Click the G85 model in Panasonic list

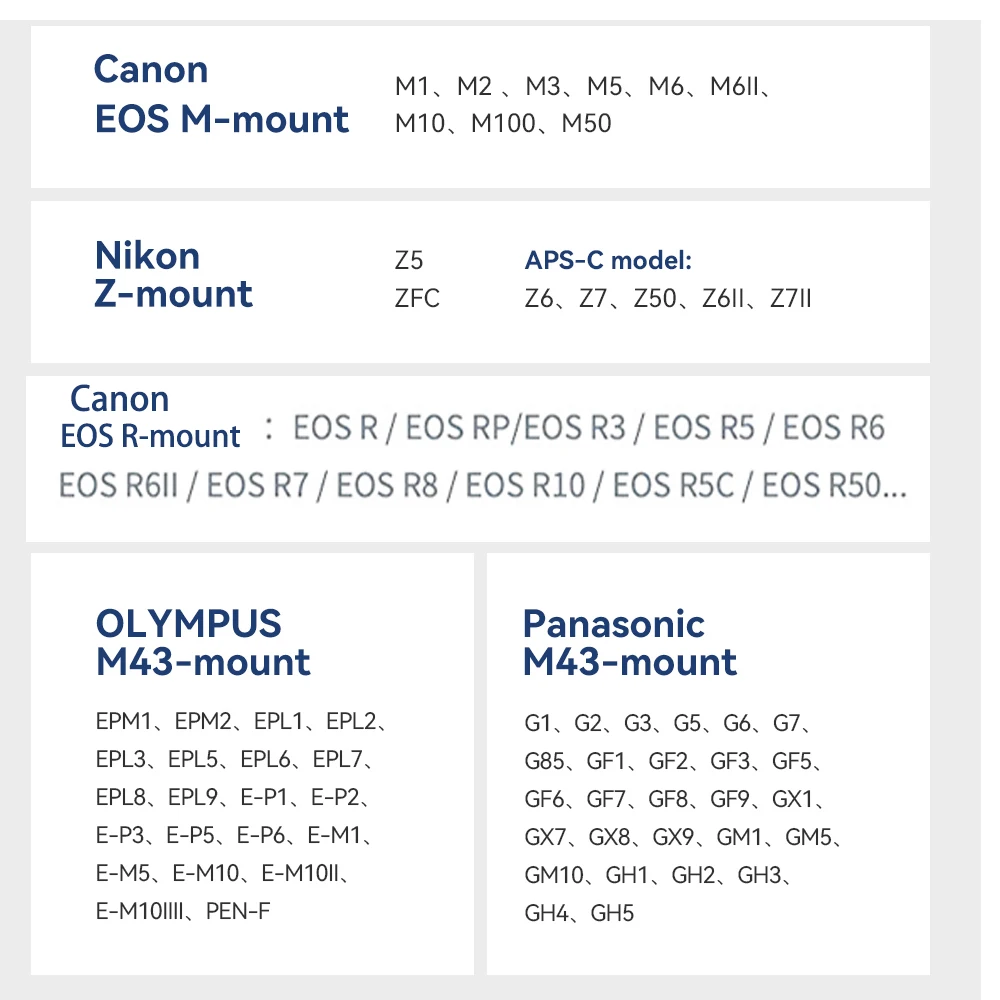[544, 762]
